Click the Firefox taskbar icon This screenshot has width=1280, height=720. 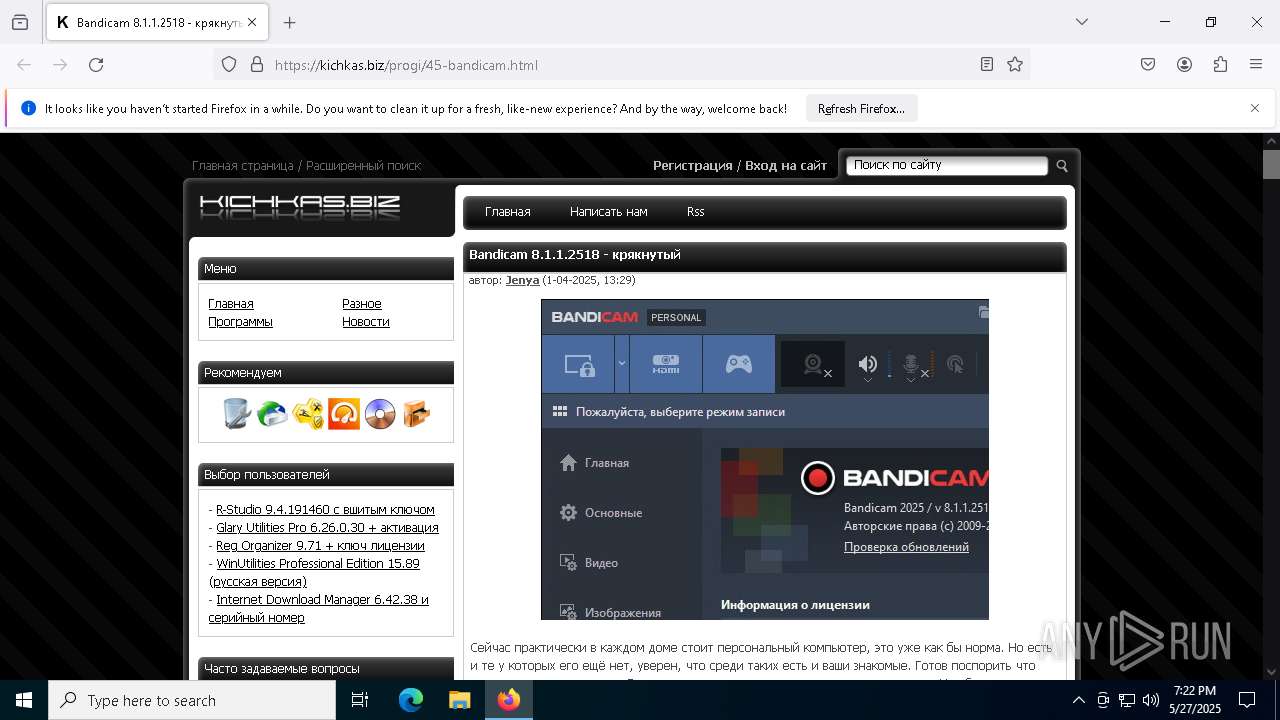click(x=509, y=700)
